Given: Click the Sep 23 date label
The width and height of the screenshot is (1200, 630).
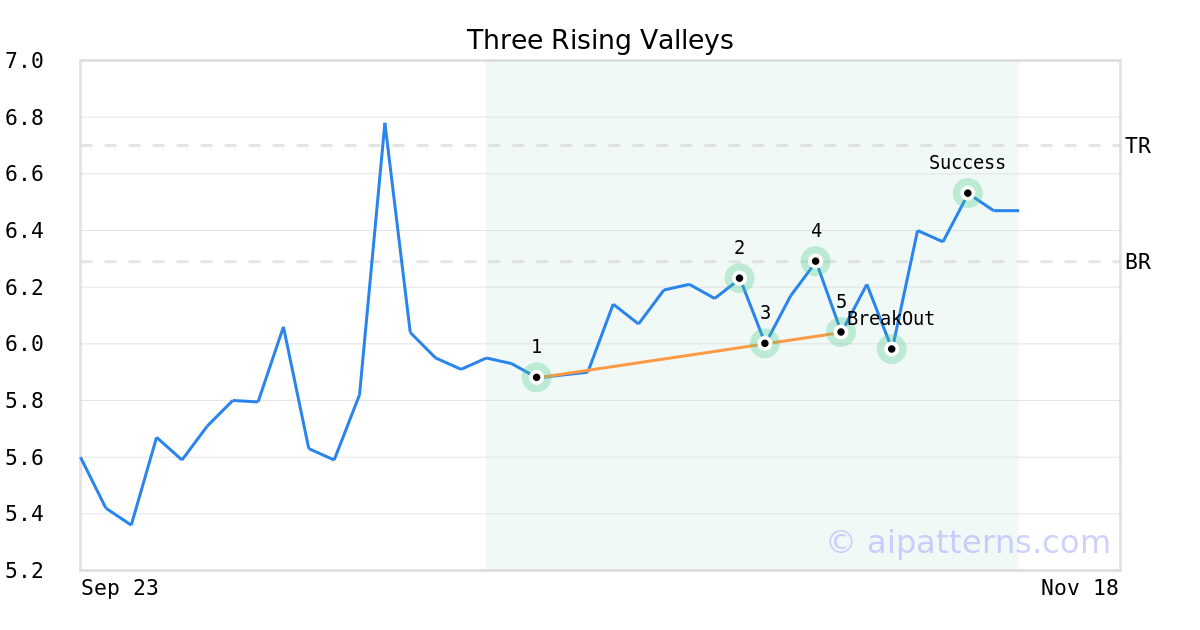Looking at the screenshot, I should [x=120, y=588].
